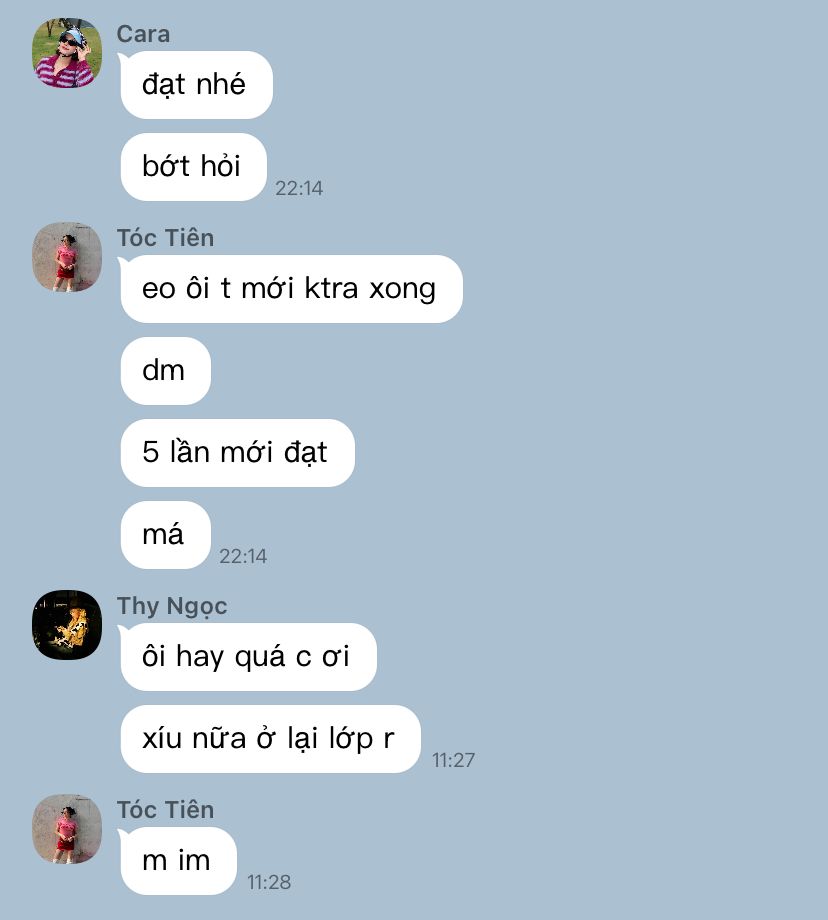Tap the 11:28 timestamp
The image size is (828, 920).
click(x=269, y=882)
